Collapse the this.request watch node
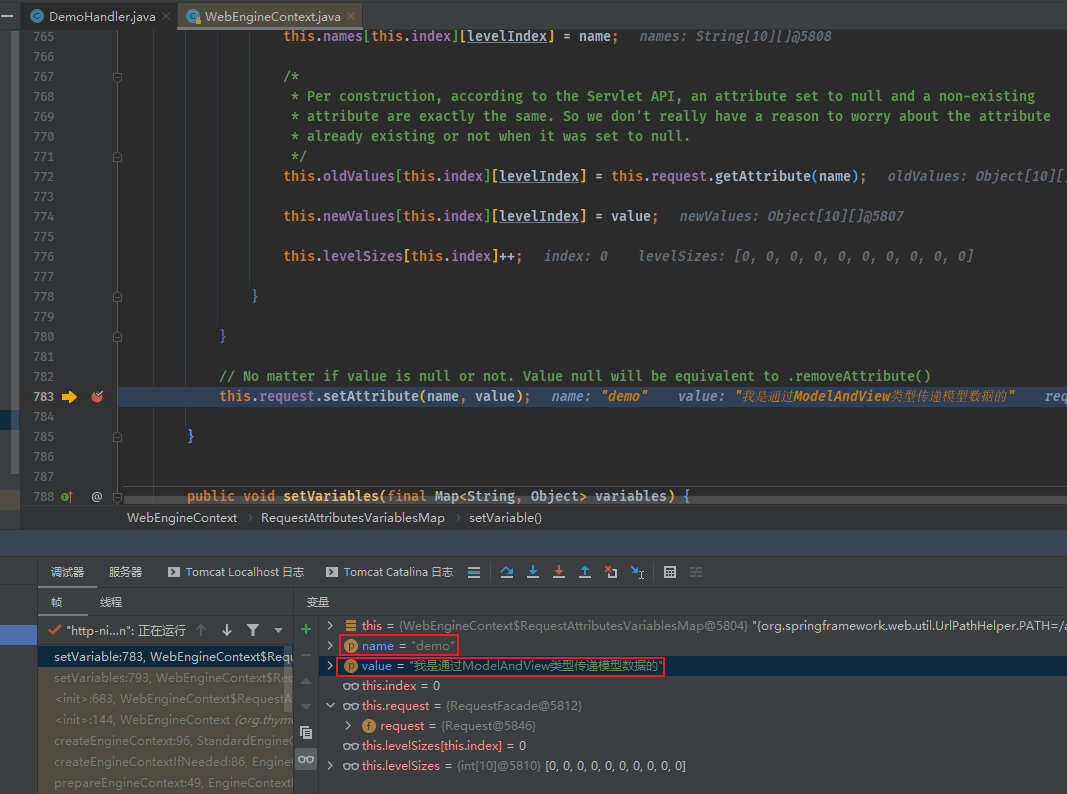The height and width of the screenshot is (794, 1067). point(331,706)
